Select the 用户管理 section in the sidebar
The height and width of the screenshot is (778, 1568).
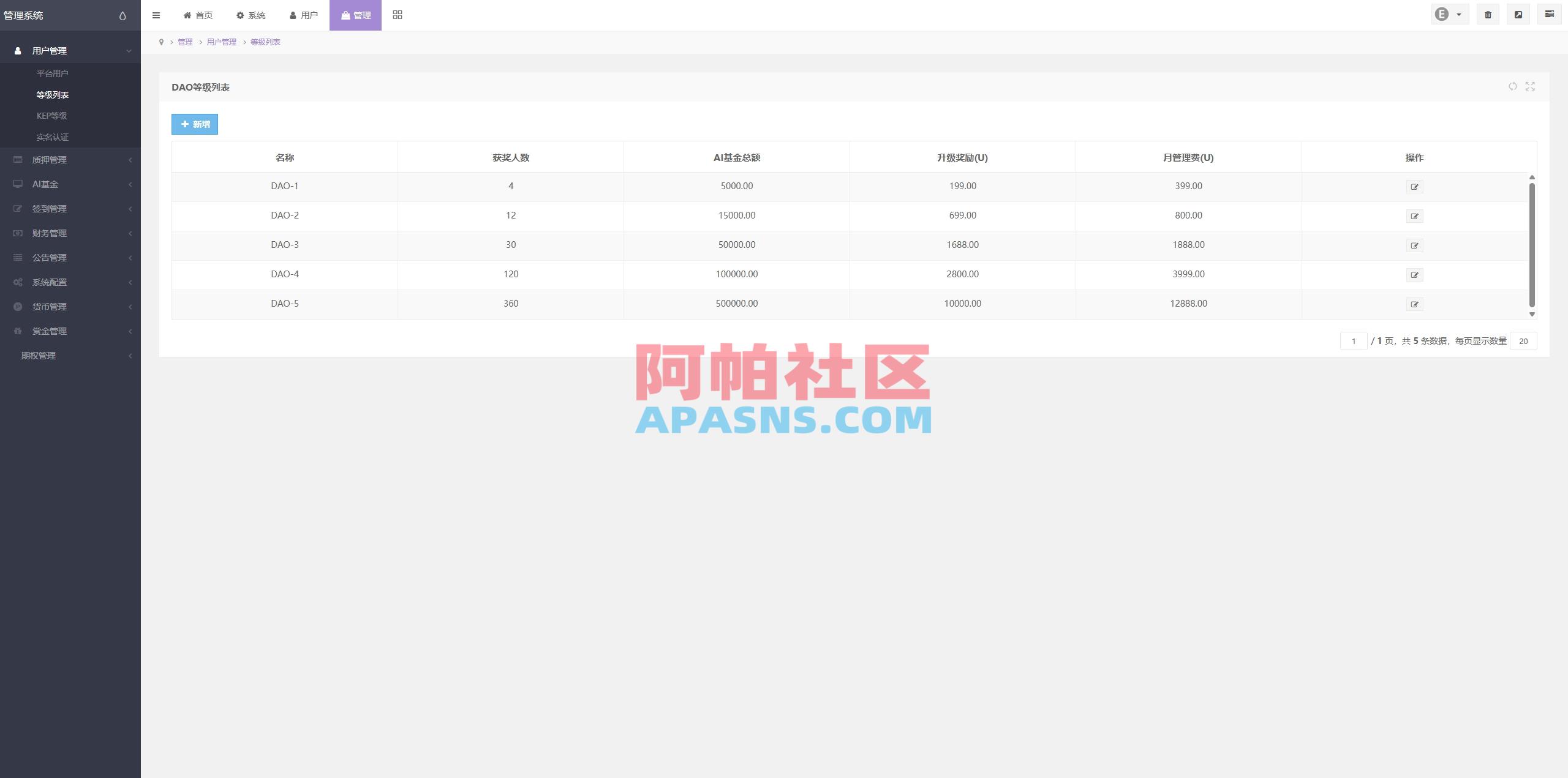[x=52, y=50]
